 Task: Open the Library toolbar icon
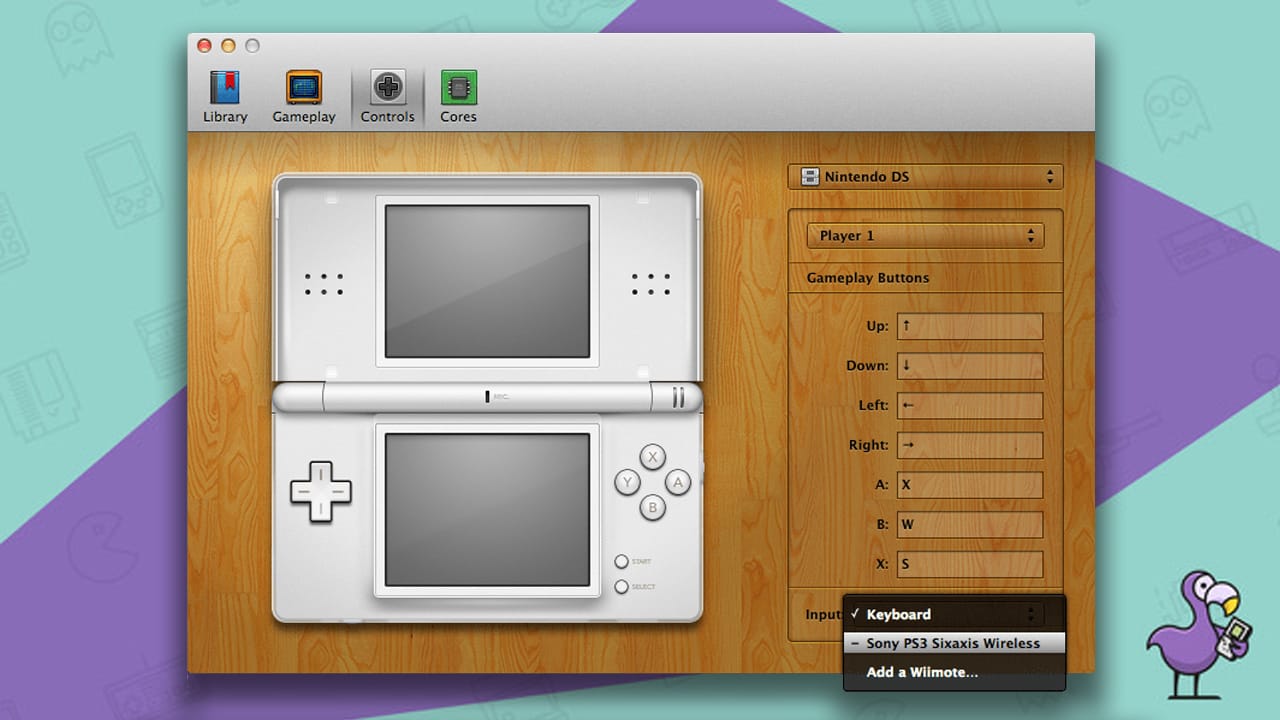(225, 97)
